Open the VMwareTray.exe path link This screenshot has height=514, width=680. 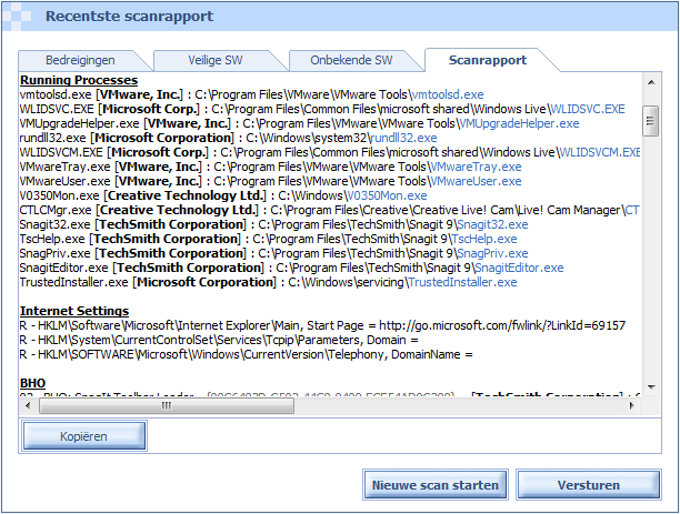[x=476, y=167]
